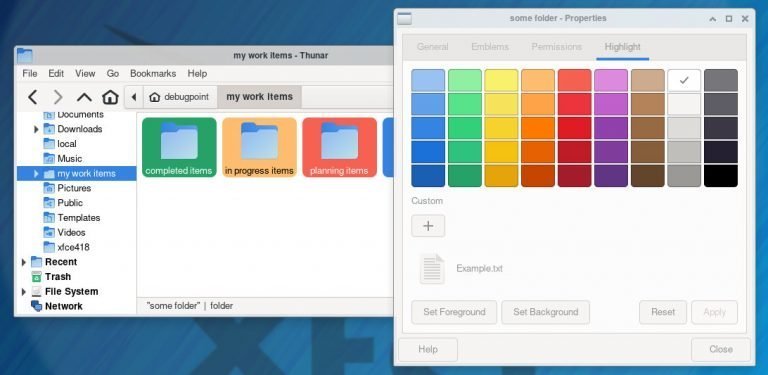Select the Pictures folder in sidebar
Image resolution: width=768 pixels, height=375 pixels.
coord(67,188)
